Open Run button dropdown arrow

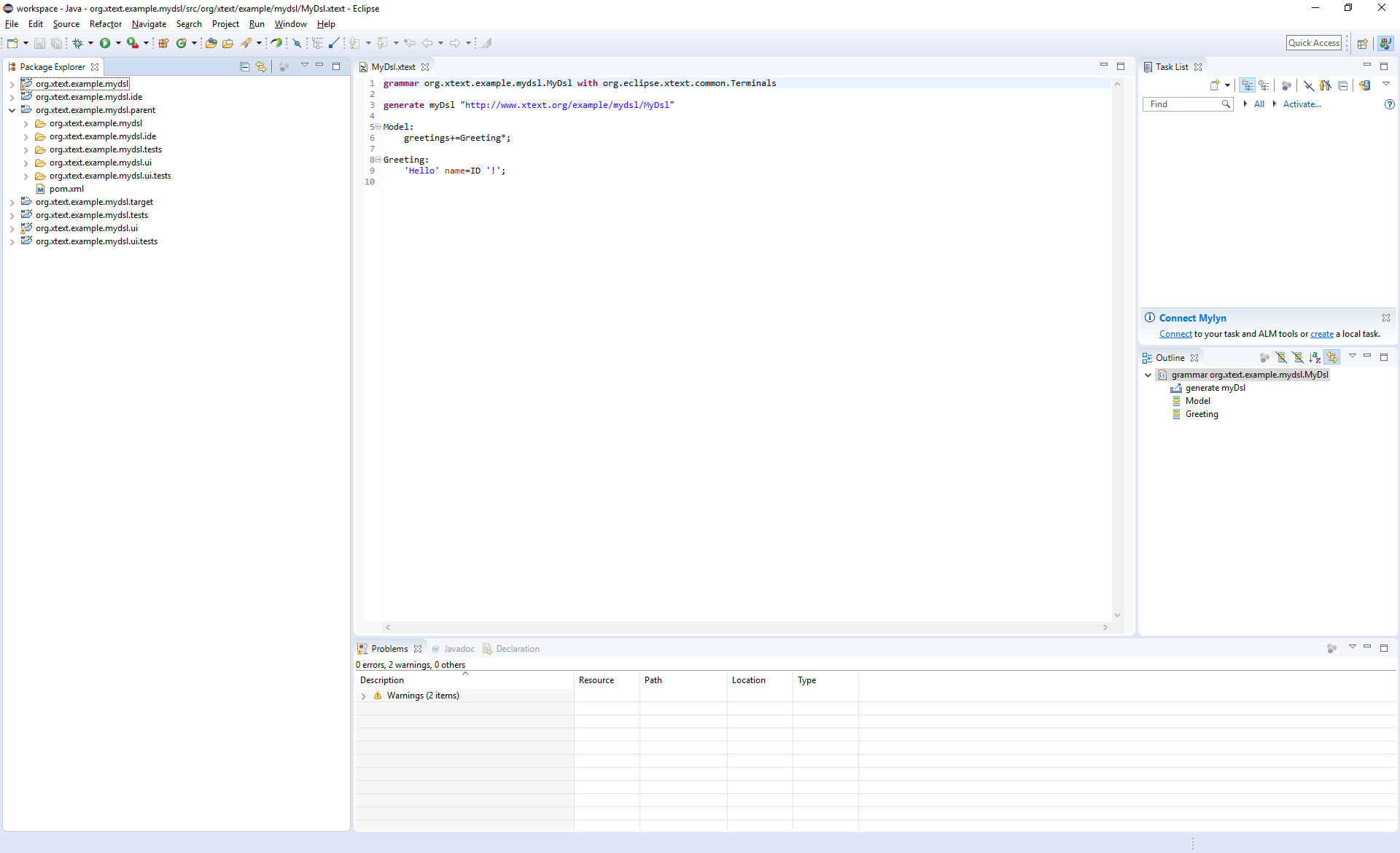[118, 43]
